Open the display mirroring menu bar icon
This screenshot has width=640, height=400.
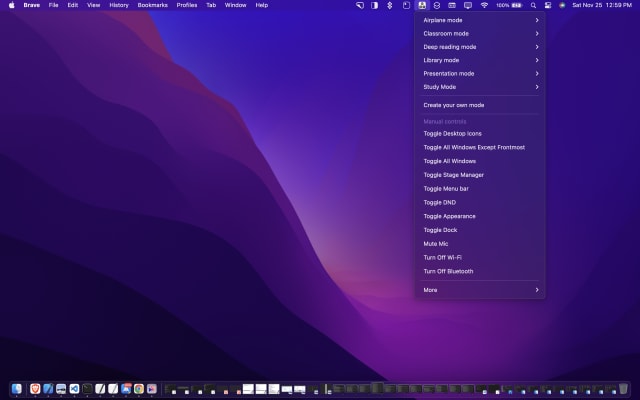pos(468,5)
